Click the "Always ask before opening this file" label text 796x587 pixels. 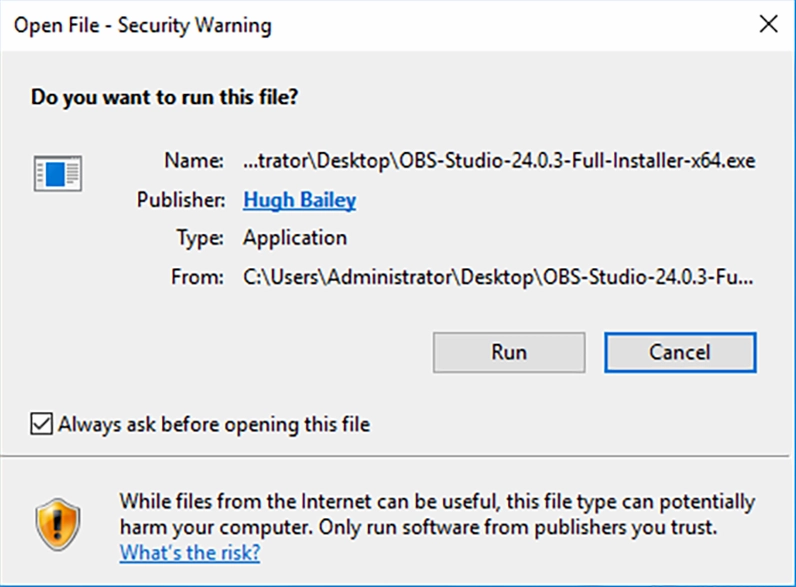[214, 424]
